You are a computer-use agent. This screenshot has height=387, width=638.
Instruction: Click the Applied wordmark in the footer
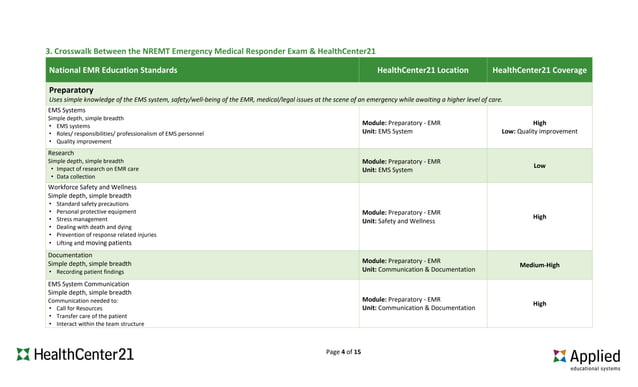tap(595, 356)
